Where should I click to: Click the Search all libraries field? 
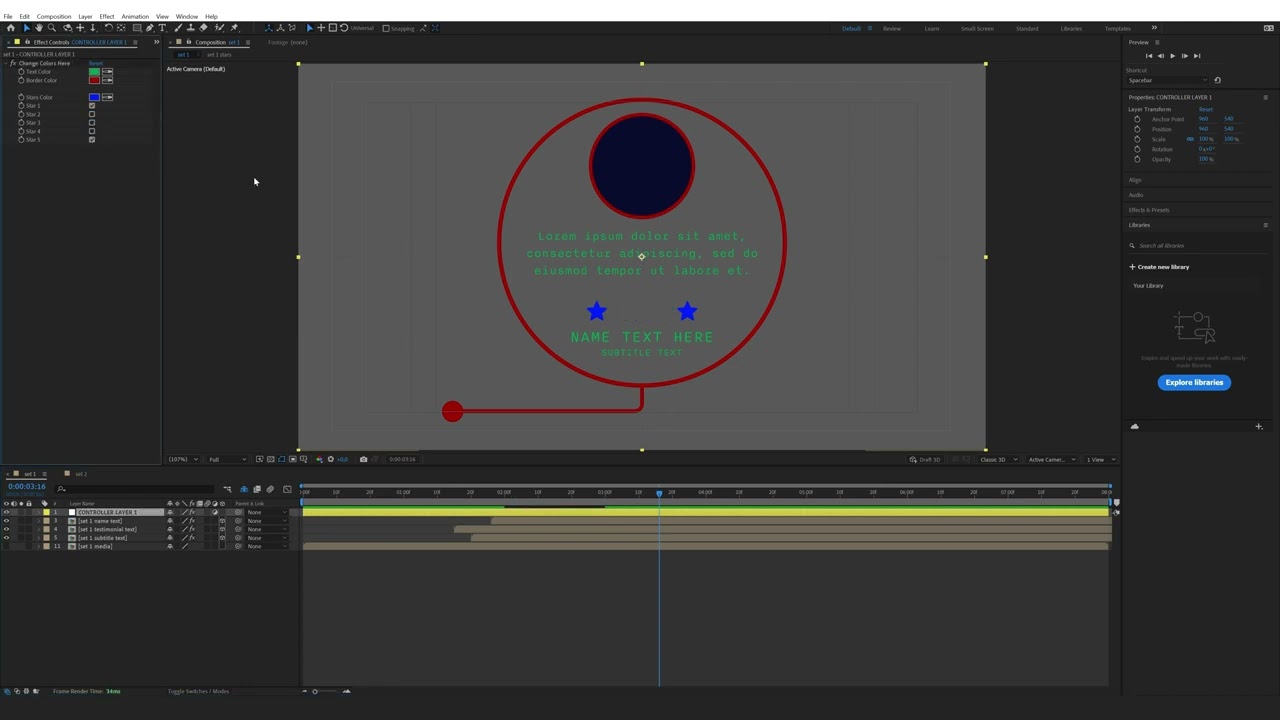(1195, 245)
